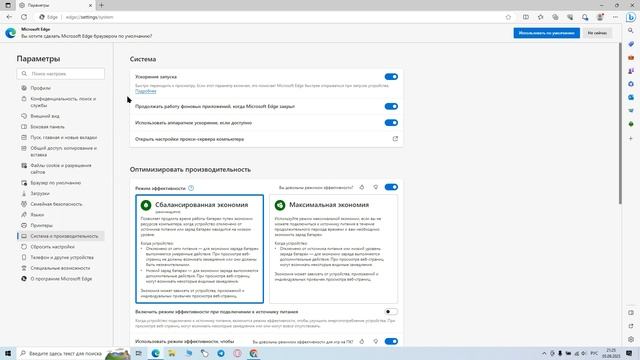
Task: Toggle continue background apps when Edge closed
Action: (391, 107)
